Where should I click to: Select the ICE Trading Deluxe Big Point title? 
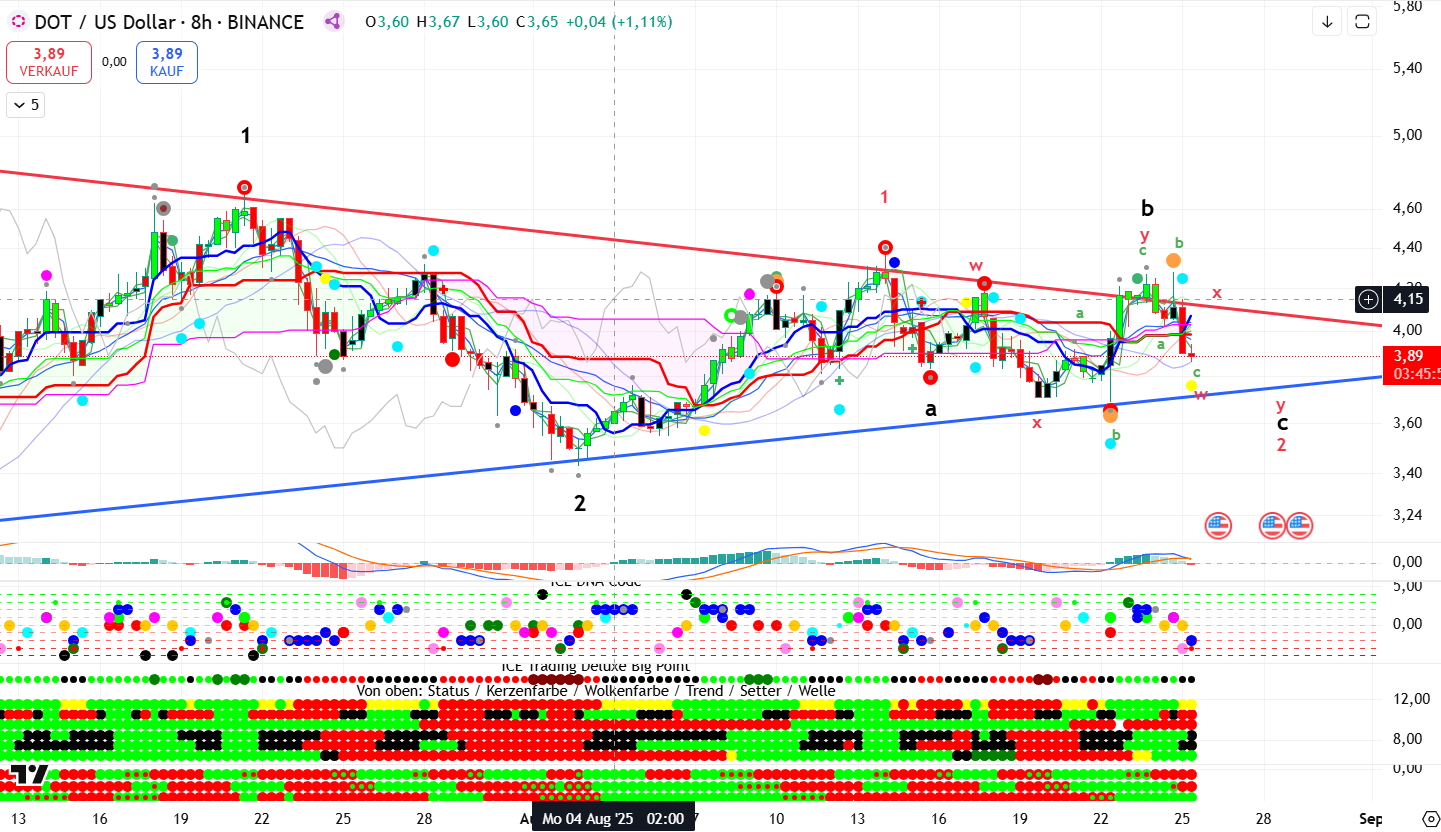(x=595, y=667)
